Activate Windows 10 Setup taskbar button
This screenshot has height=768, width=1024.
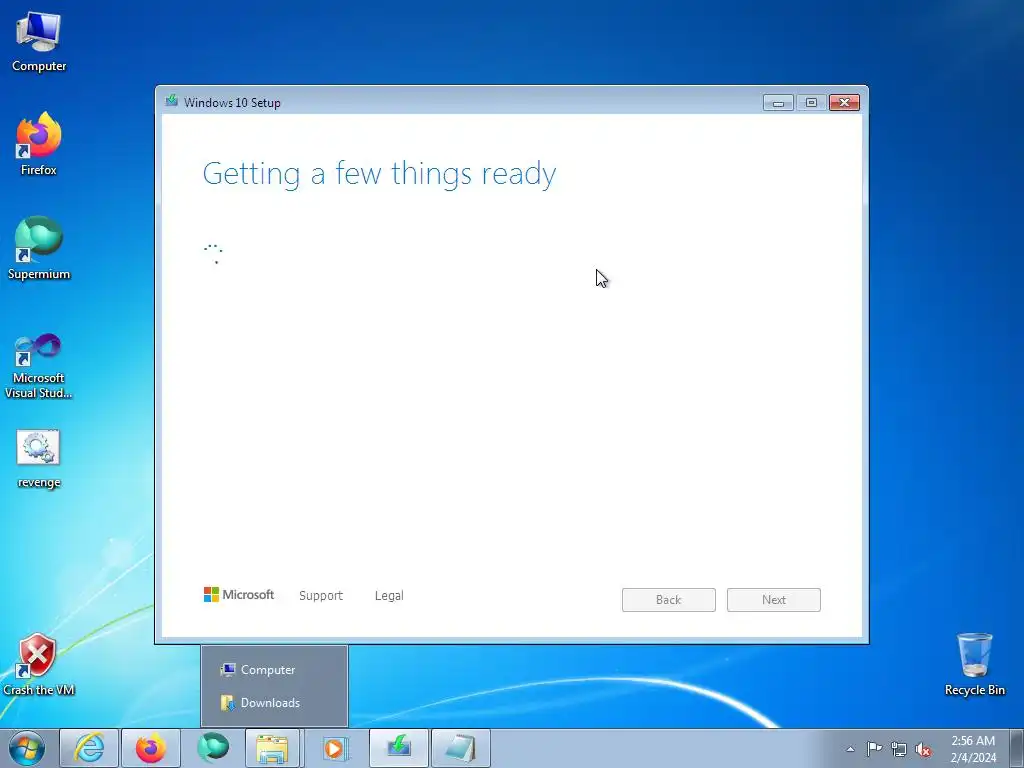point(398,748)
